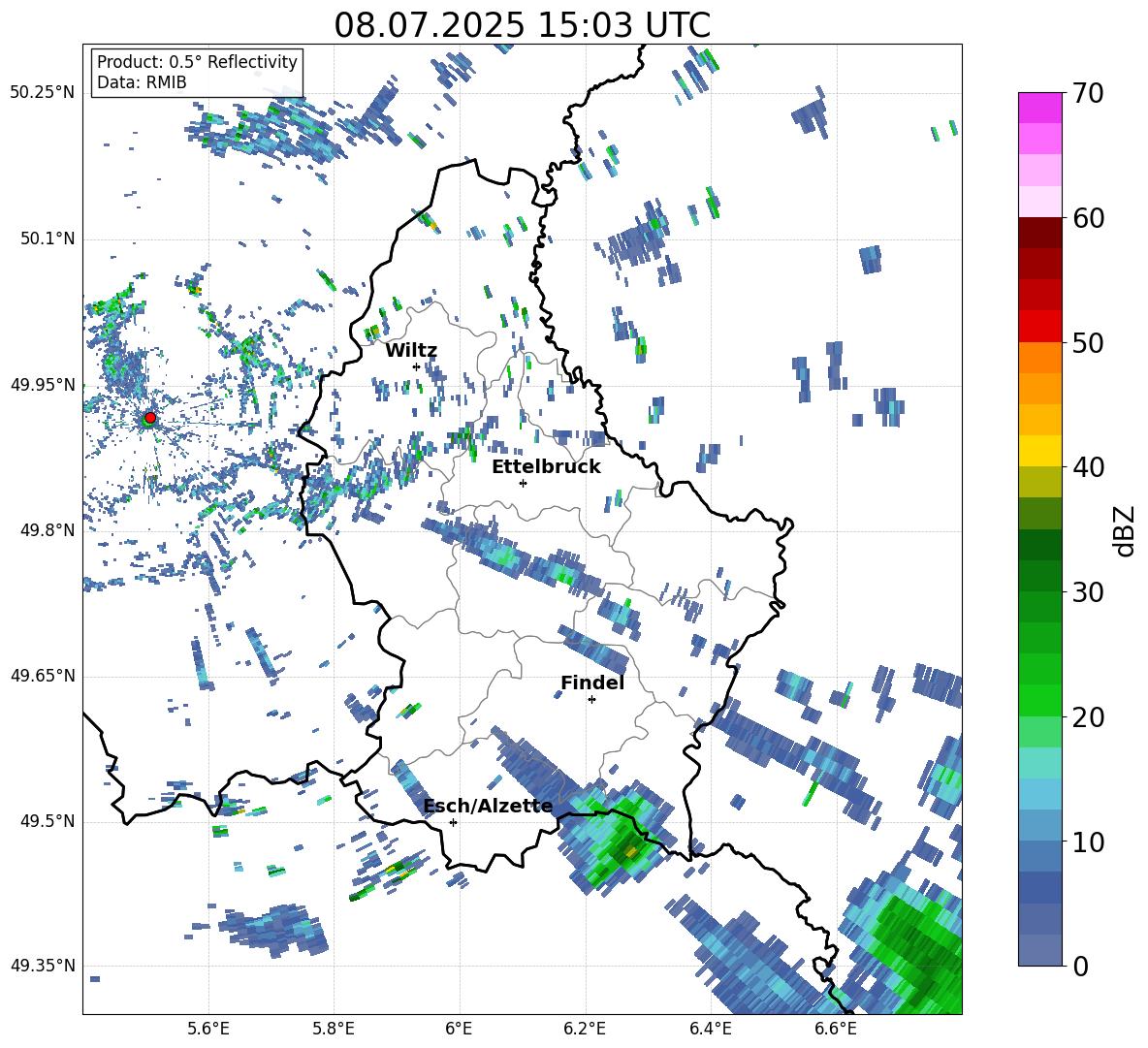The image size is (1148, 1048).
Task: Click the Wiltz city label
Action: 411,351
